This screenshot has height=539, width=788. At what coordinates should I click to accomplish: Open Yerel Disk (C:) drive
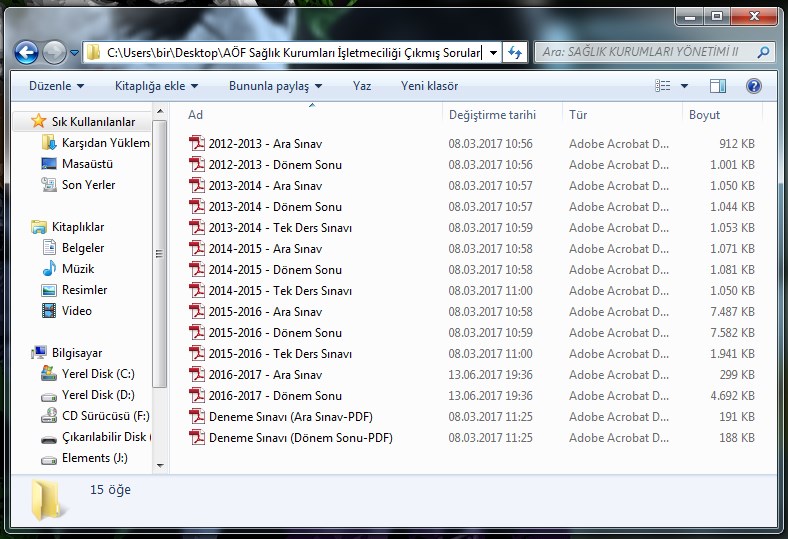[x=98, y=374]
